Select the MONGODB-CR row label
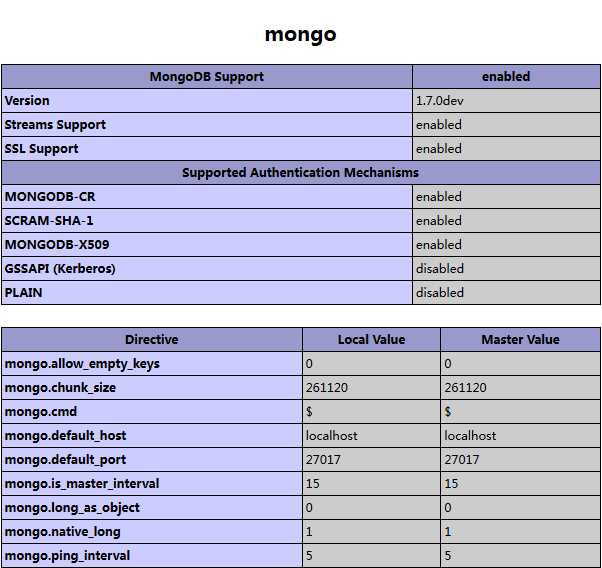Image resolution: width=602 pixels, height=568 pixels. 50,197
